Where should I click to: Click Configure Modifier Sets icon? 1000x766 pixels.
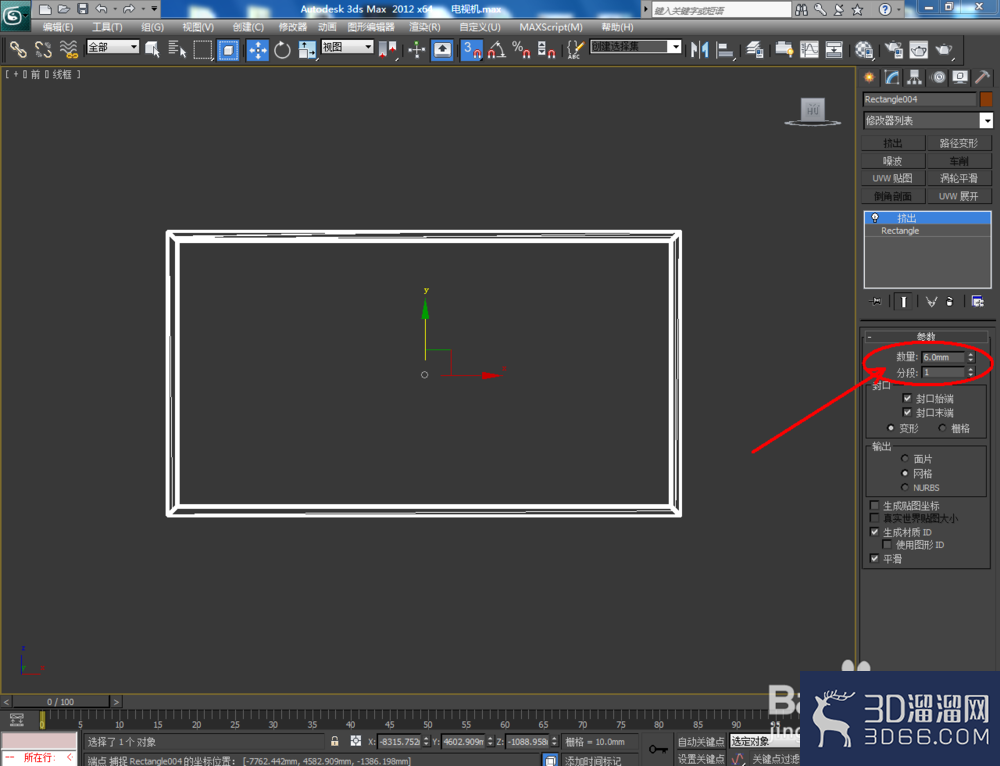click(x=978, y=302)
